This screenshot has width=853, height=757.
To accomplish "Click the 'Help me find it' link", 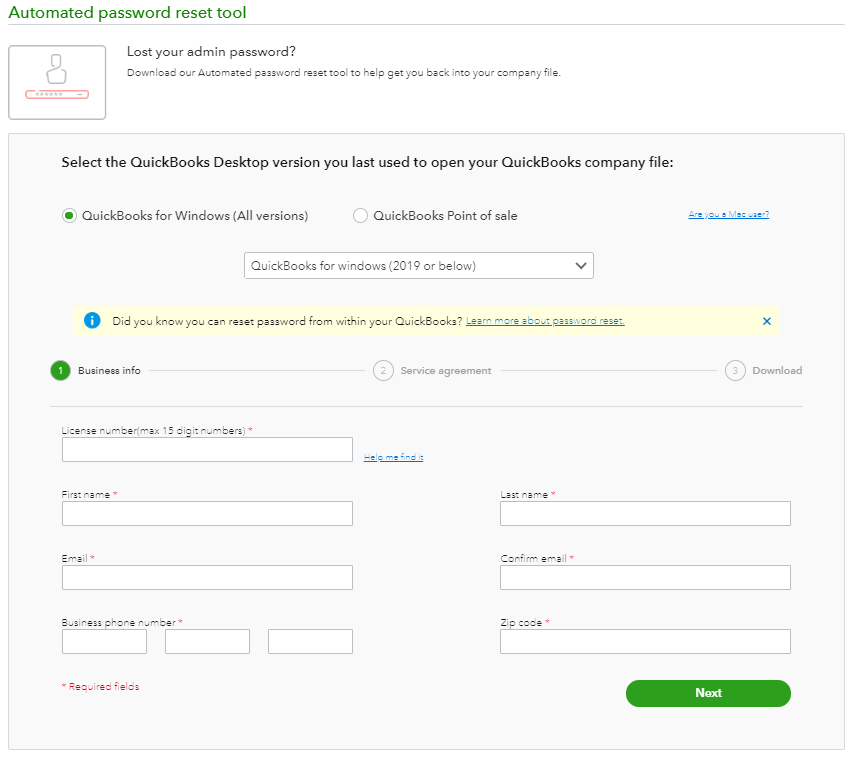I will click(393, 457).
